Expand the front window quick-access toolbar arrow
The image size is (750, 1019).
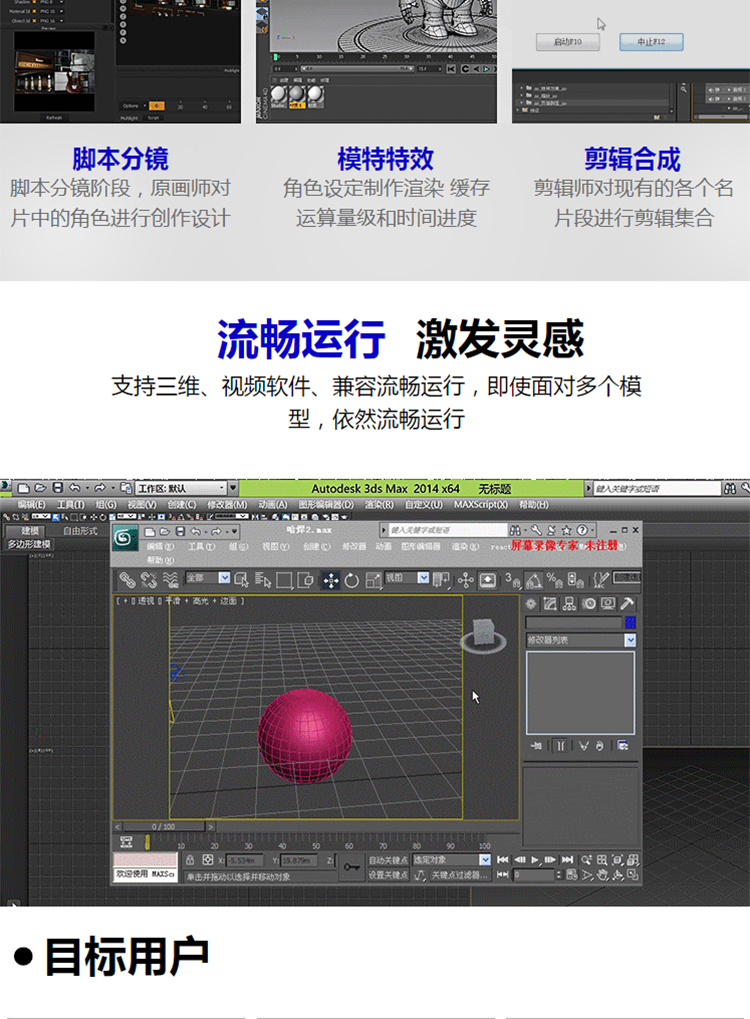pos(235,532)
